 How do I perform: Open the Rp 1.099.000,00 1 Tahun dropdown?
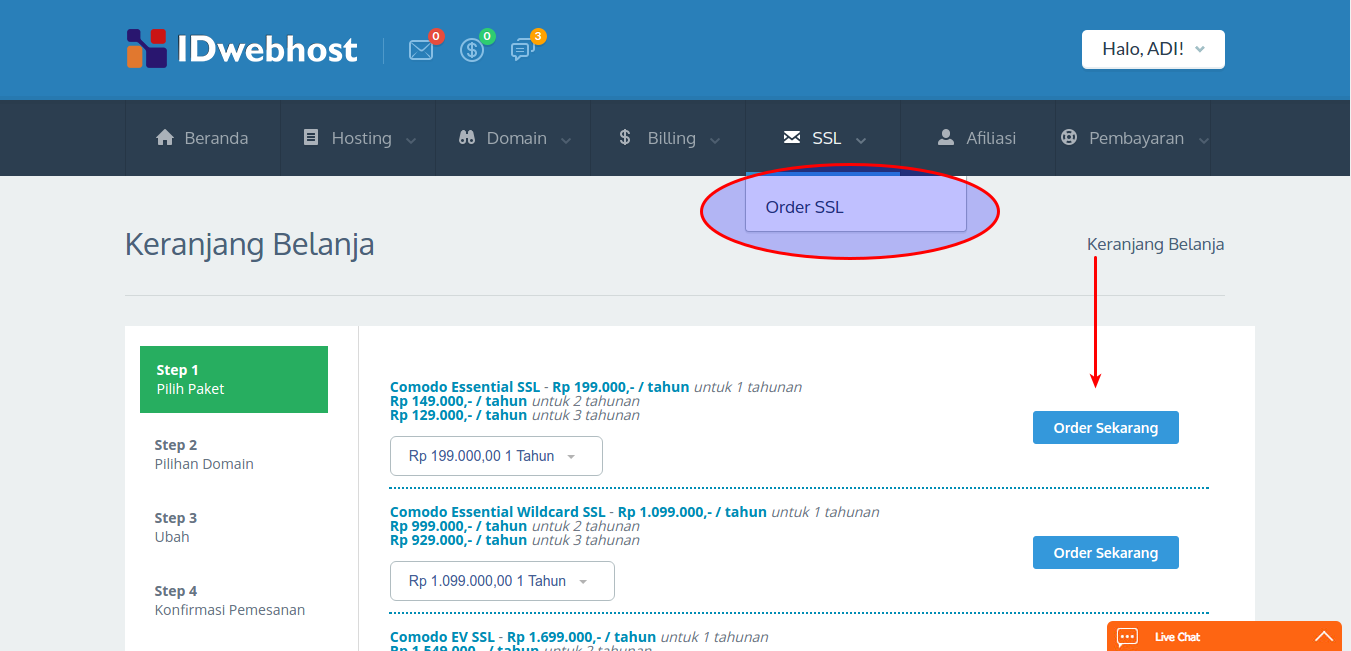click(502, 581)
